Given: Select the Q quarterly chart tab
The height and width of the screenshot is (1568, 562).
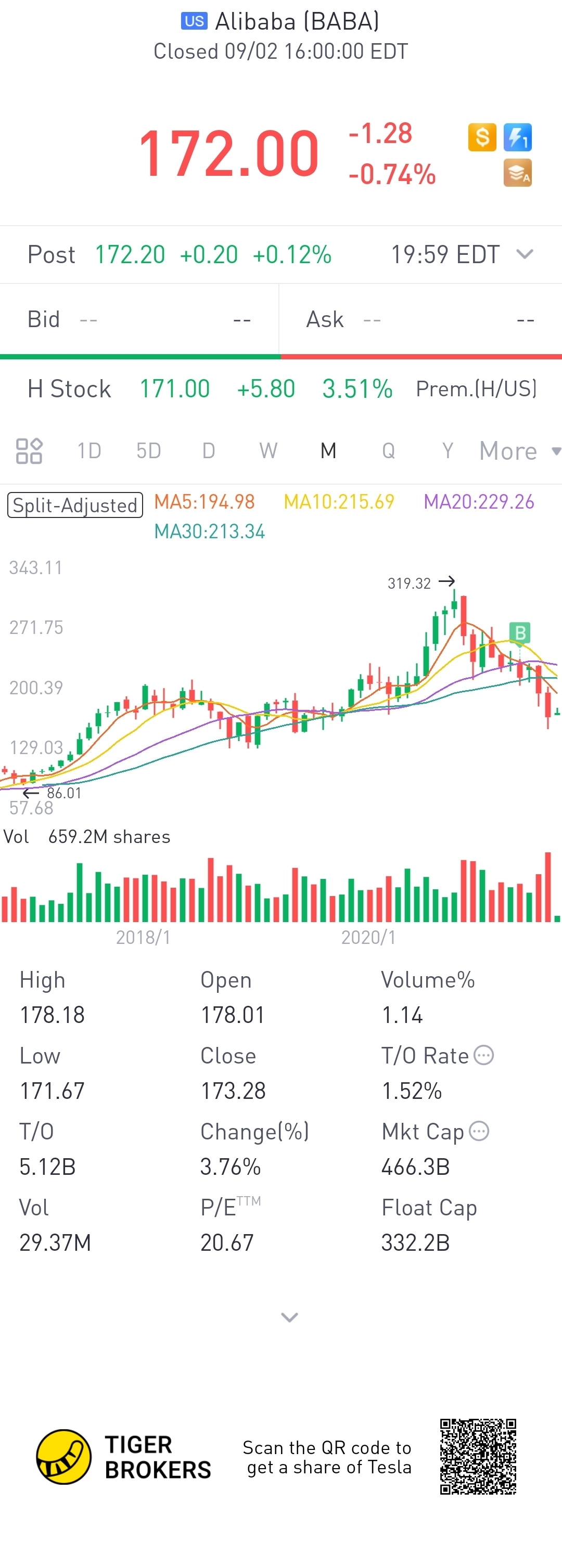Looking at the screenshot, I should [388, 451].
